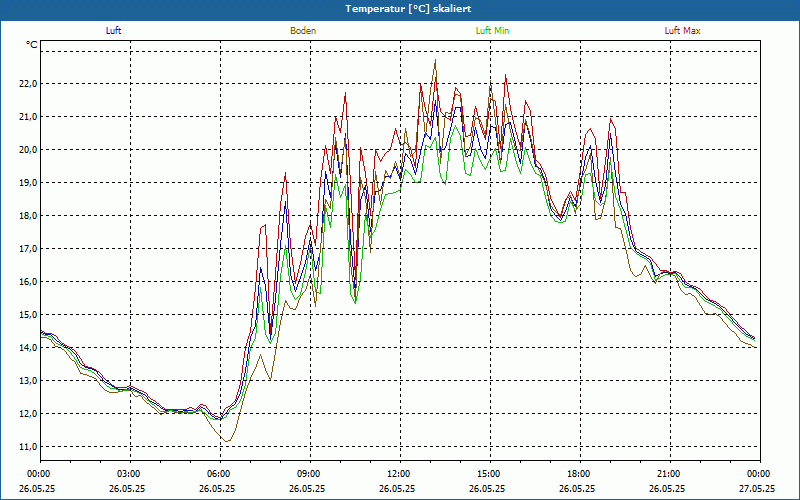The height and width of the screenshot is (500, 800).
Task: Click the red Luft Max legend label
Action: (682, 31)
